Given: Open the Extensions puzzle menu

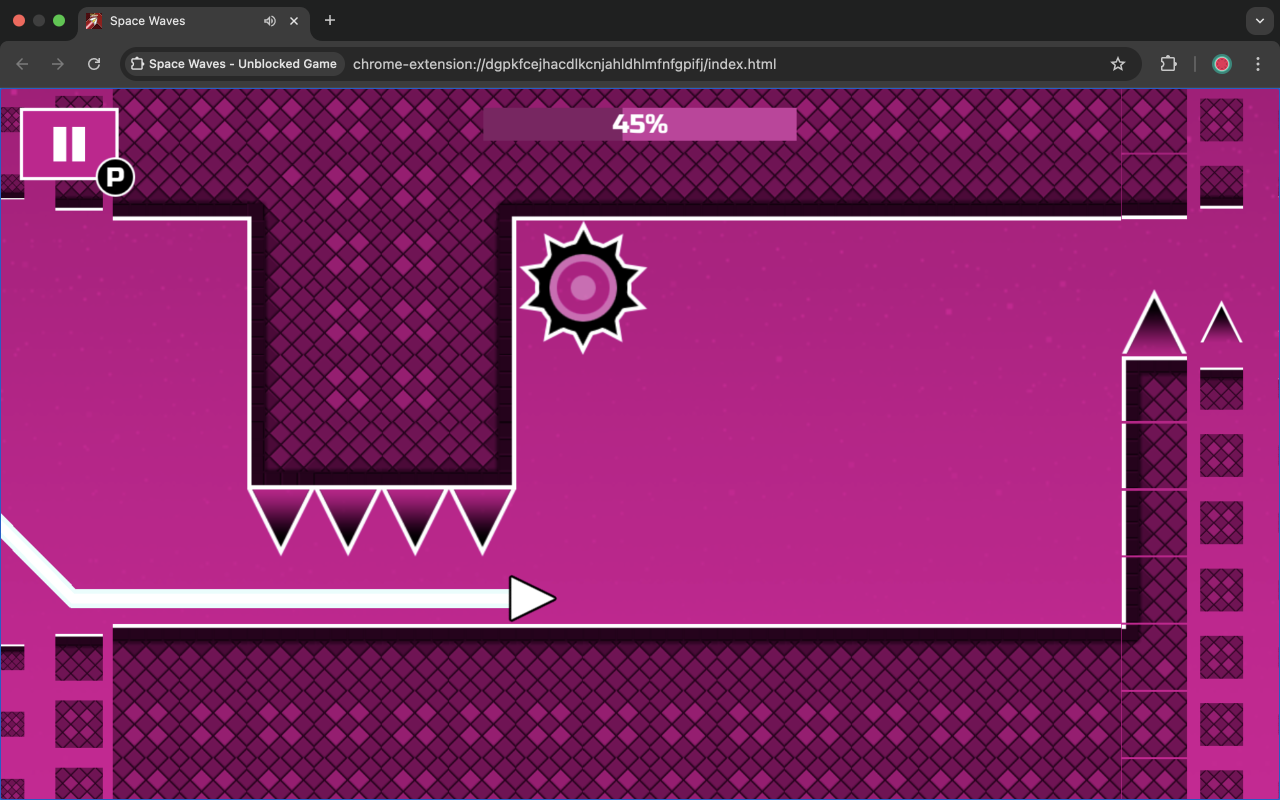Looking at the screenshot, I should 1168,64.
